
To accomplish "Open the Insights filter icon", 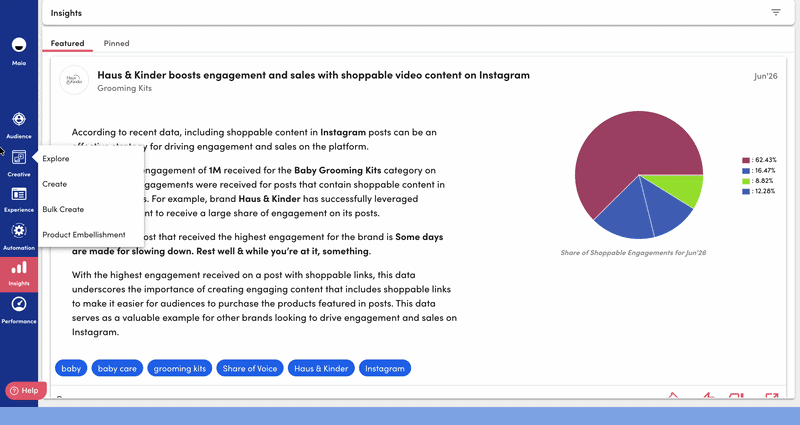I will coord(776,13).
